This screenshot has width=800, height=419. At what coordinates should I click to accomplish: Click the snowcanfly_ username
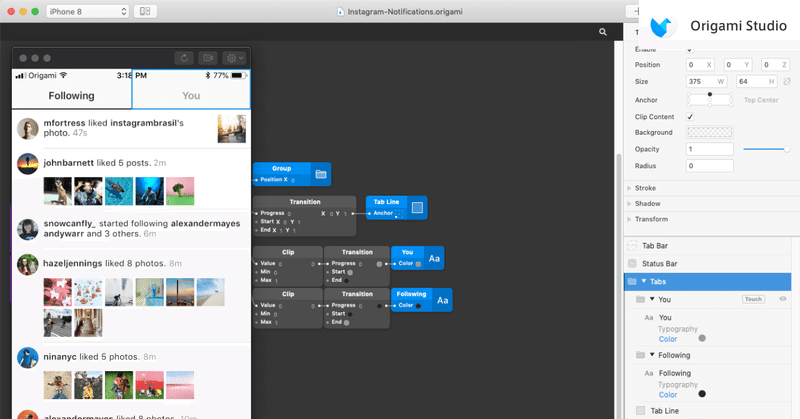pyautogui.click(x=69, y=224)
